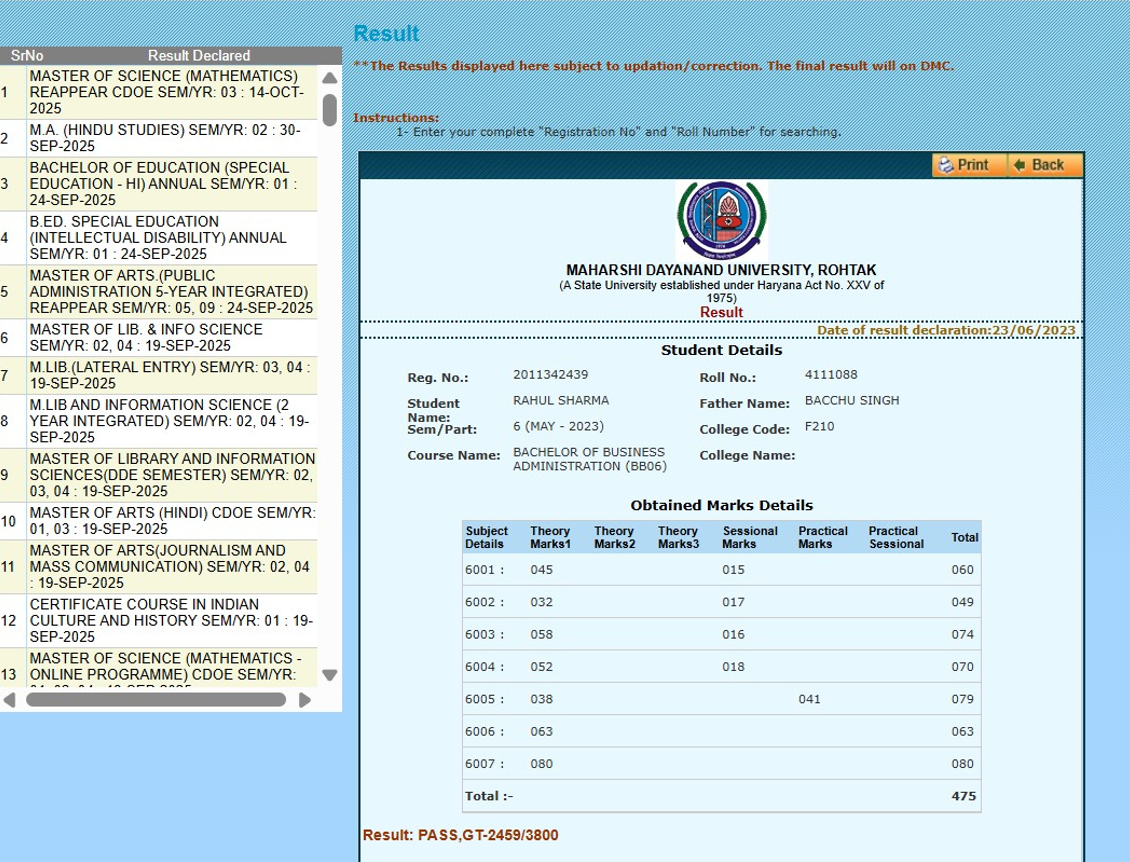Click sessional marks 016 for subject 6003
The height and width of the screenshot is (862, 1130).
tap(734, 635)
